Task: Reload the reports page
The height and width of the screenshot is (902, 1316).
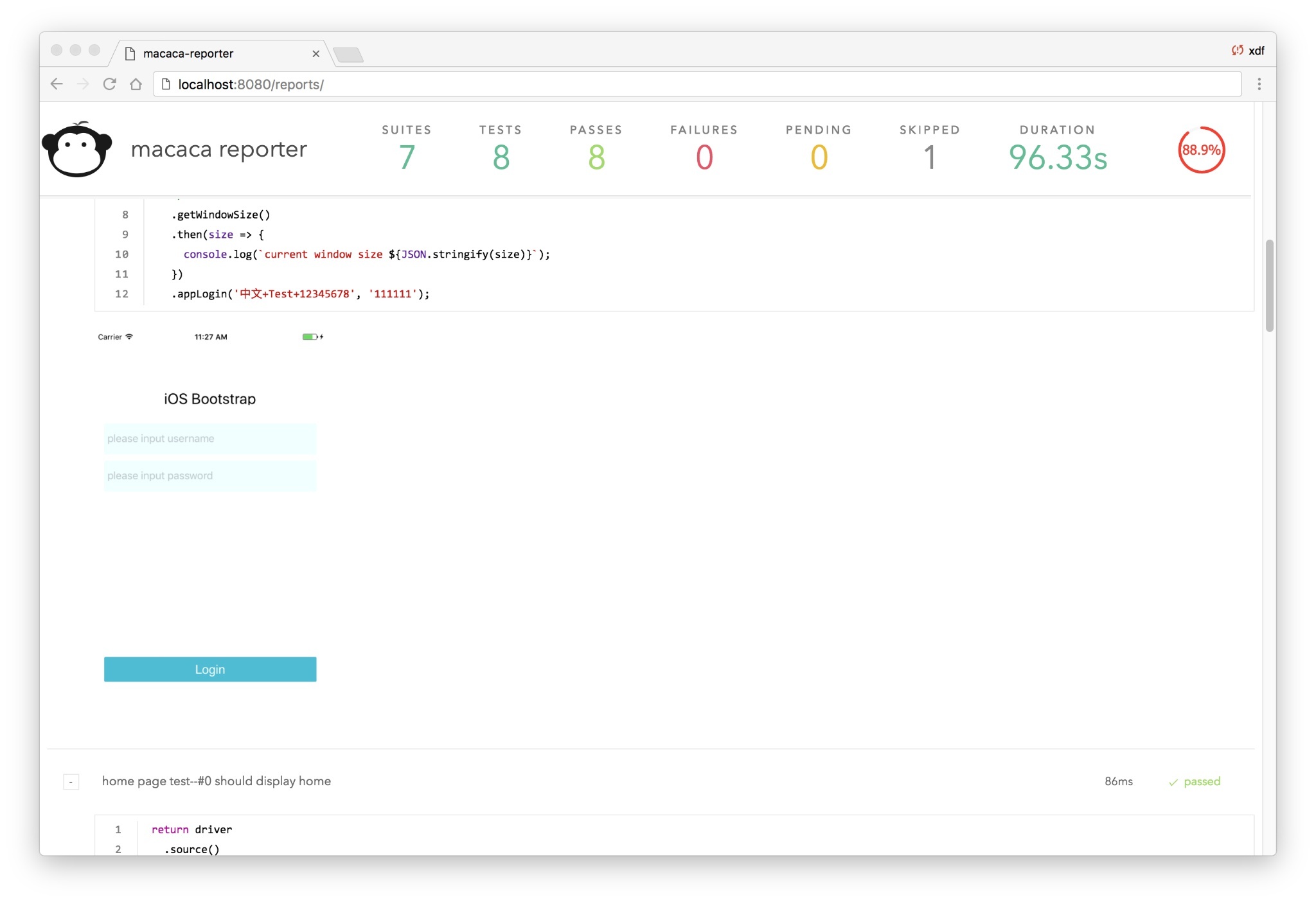Action: tap(109, 84)
